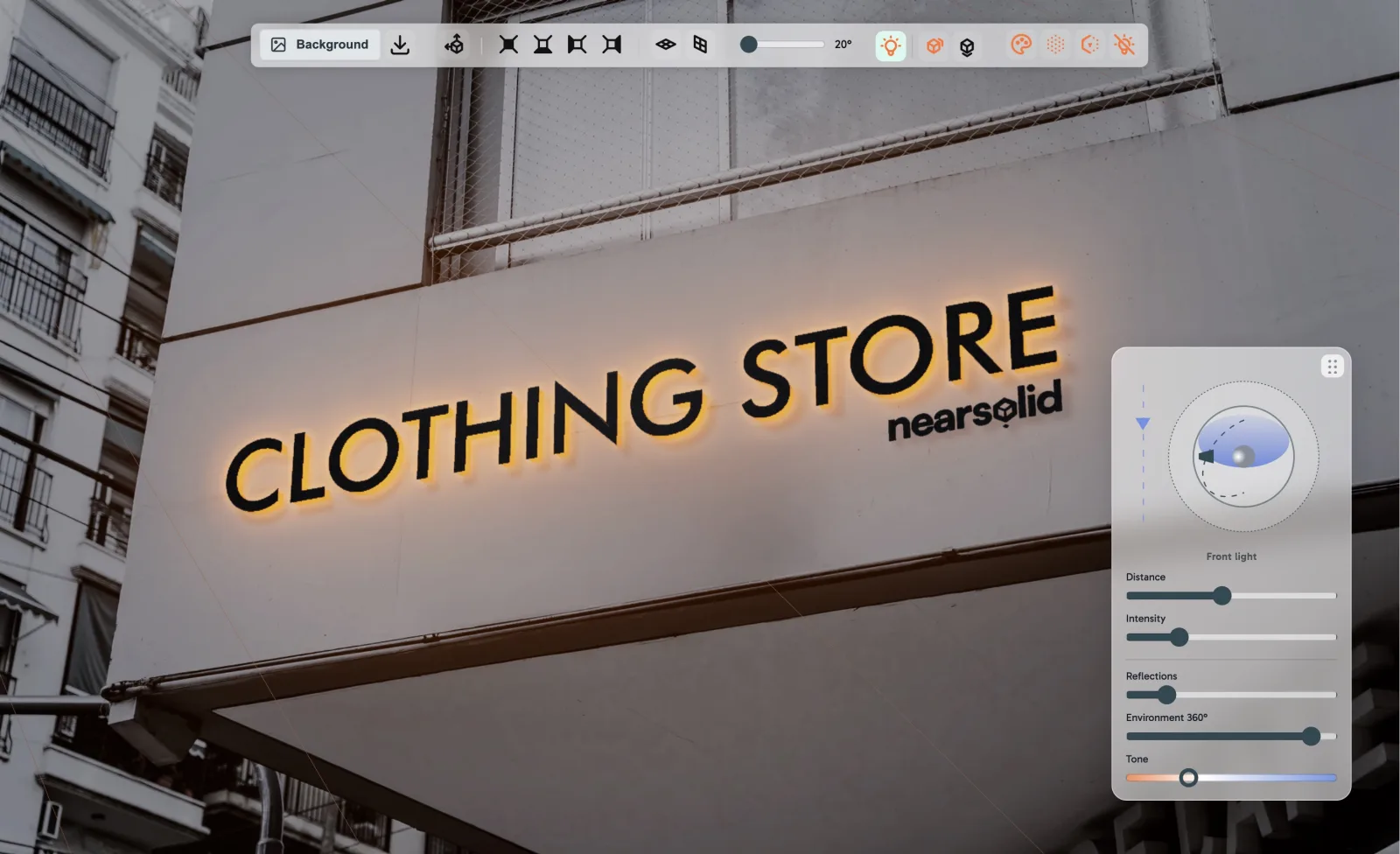
Task: Click the dark light-direction cone in the dial
Action: [1207, 456]
